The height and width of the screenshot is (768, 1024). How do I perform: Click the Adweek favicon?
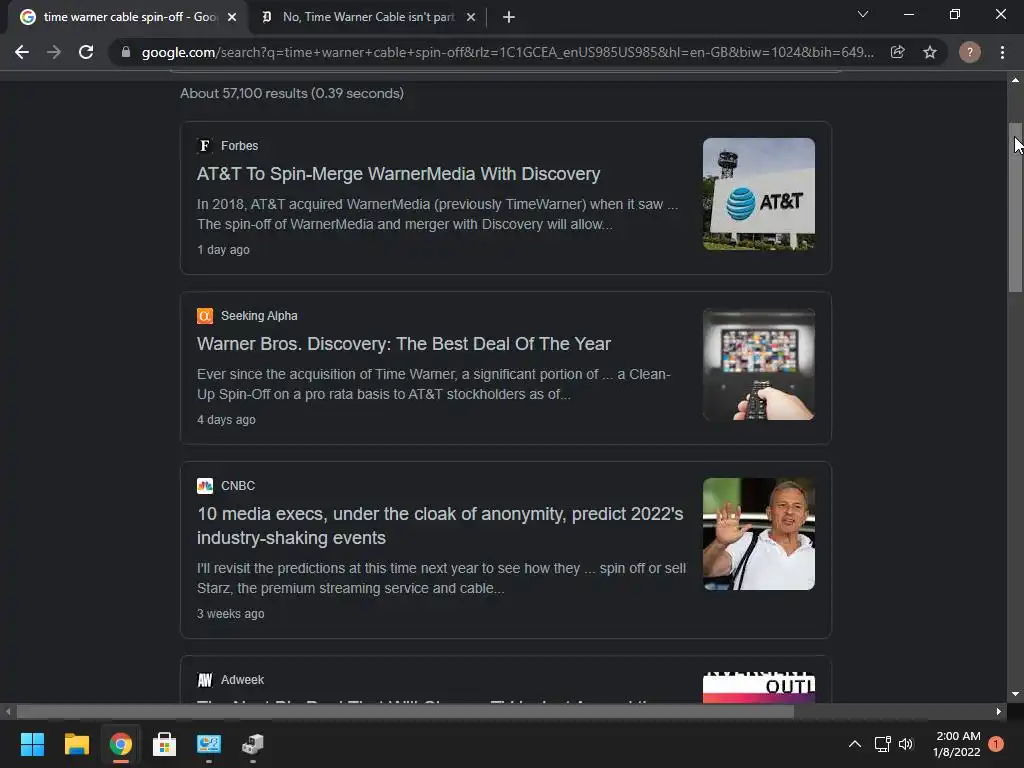(x=204, y=680)
